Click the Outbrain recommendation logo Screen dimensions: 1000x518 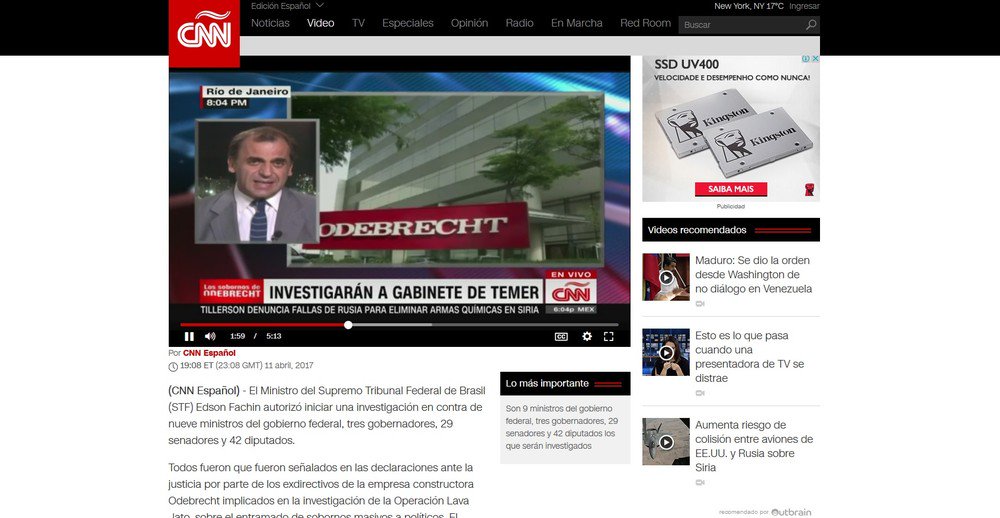[791, 512]
